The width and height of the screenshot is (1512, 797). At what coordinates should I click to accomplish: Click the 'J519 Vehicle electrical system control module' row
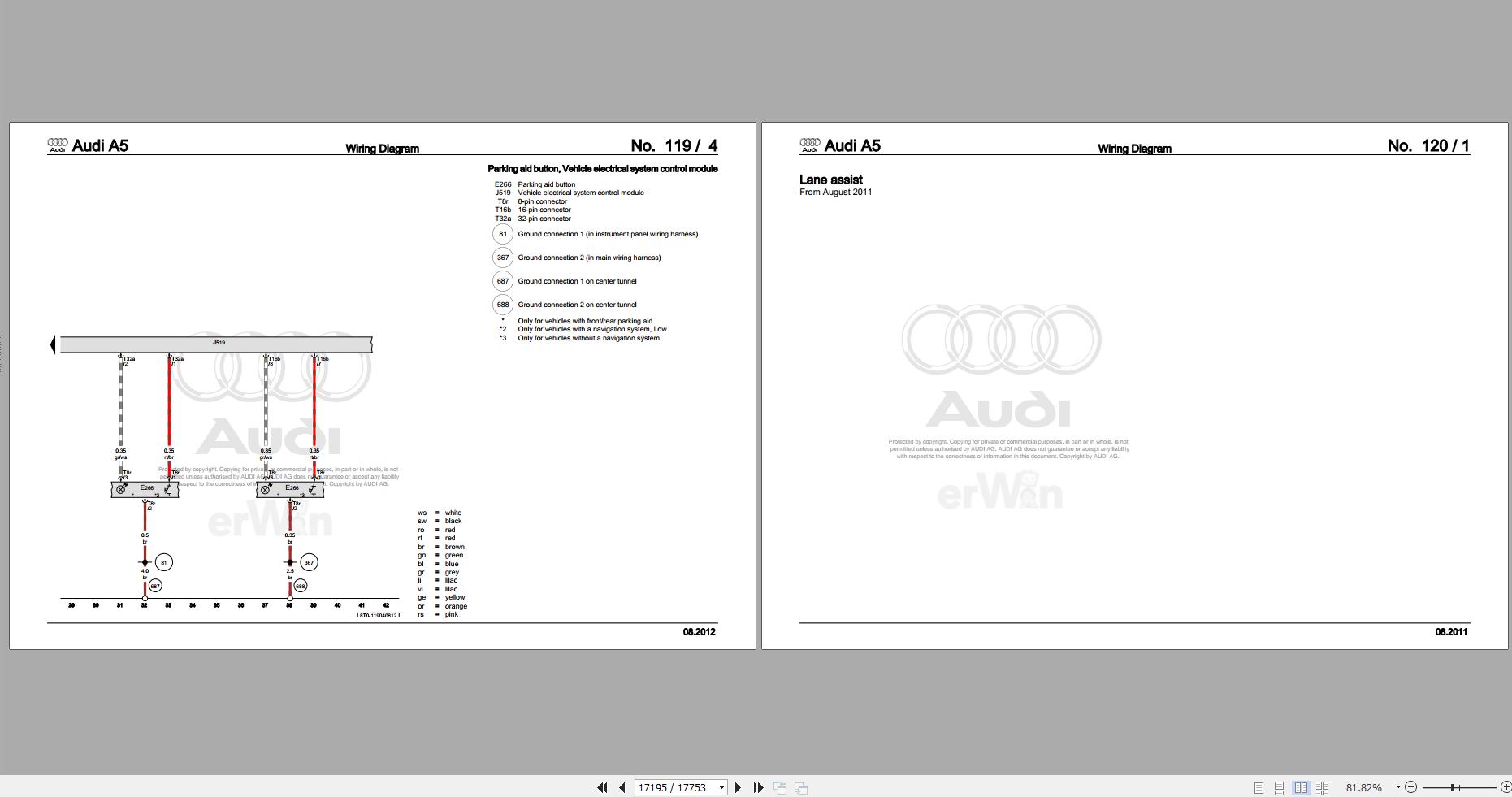[x=569, y=193]
